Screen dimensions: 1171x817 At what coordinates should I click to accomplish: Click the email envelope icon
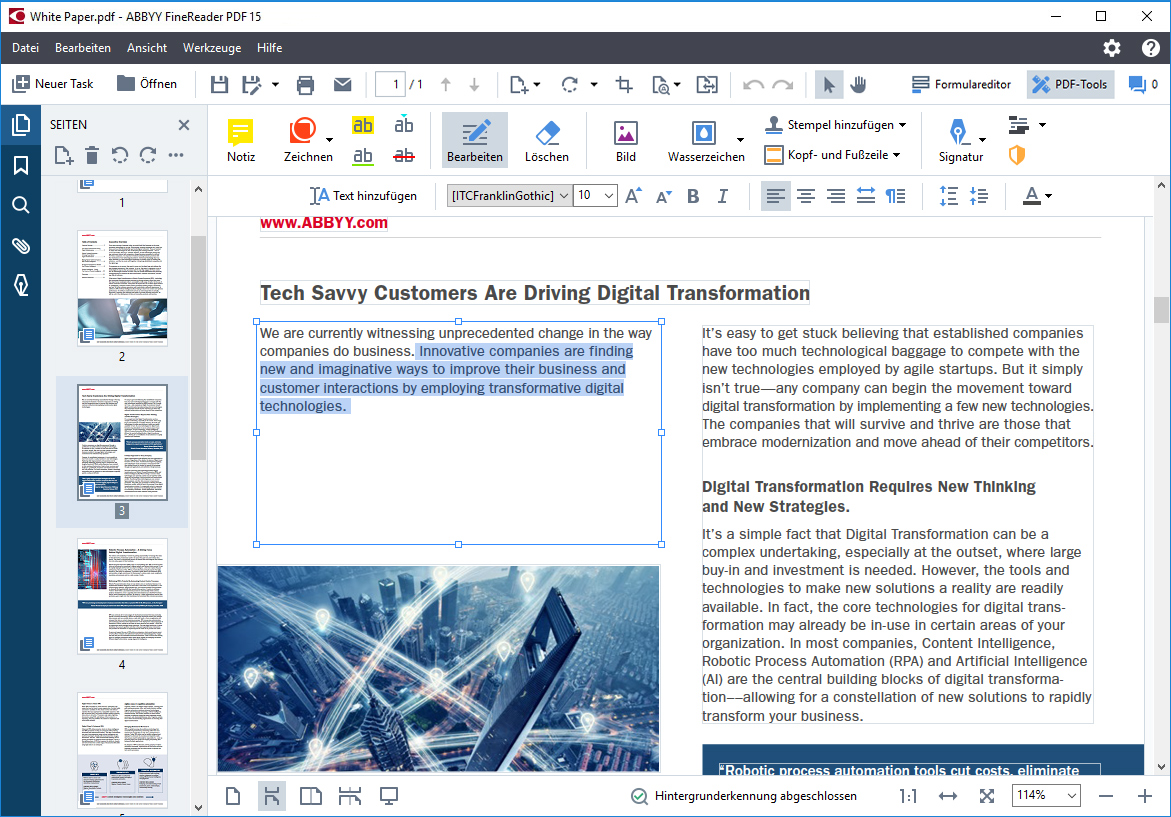click(x=342, y=84)
